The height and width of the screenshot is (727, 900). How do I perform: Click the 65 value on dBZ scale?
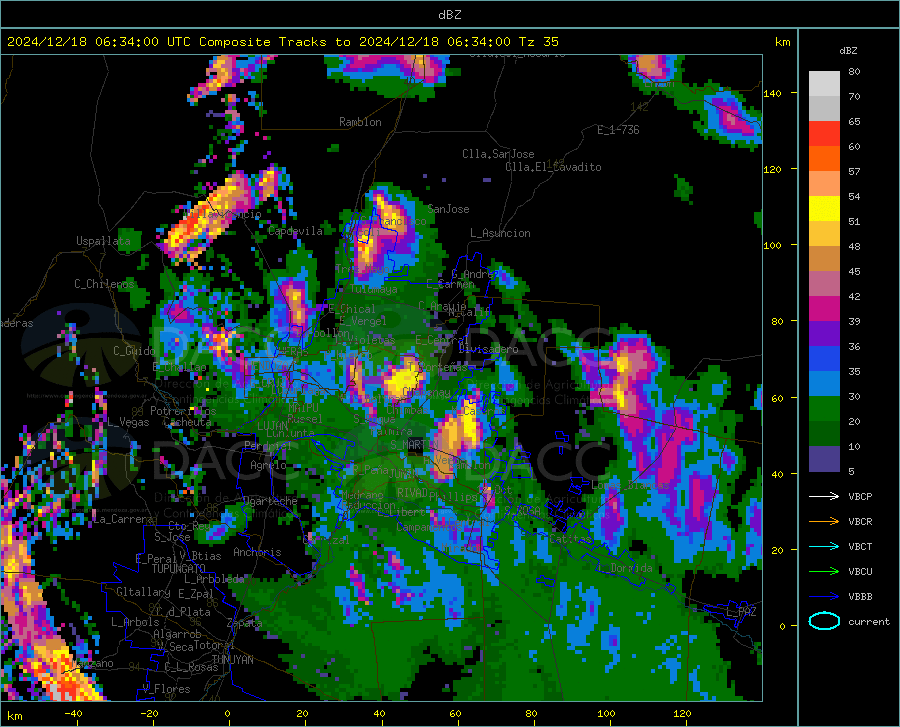tap(854, 121)
